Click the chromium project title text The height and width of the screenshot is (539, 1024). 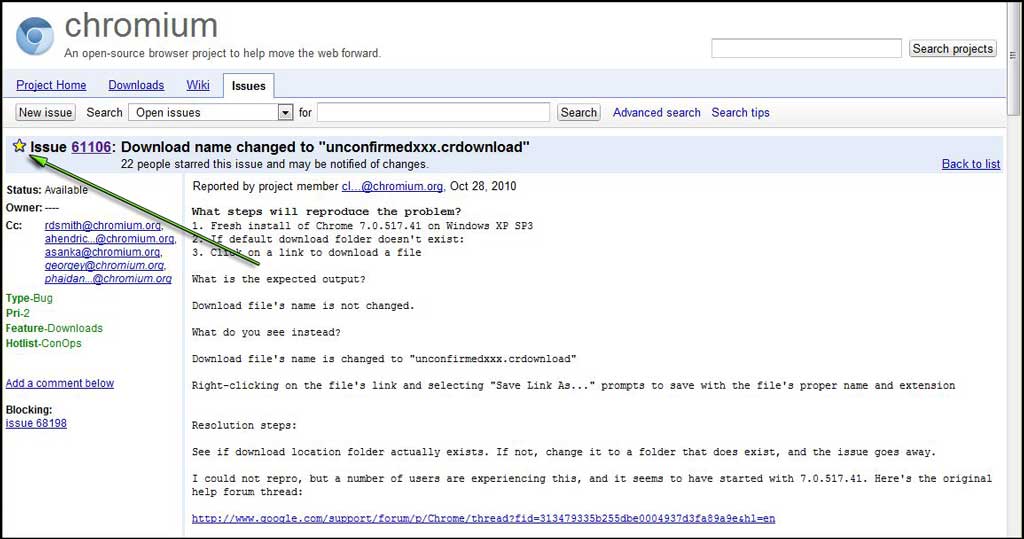141,25
